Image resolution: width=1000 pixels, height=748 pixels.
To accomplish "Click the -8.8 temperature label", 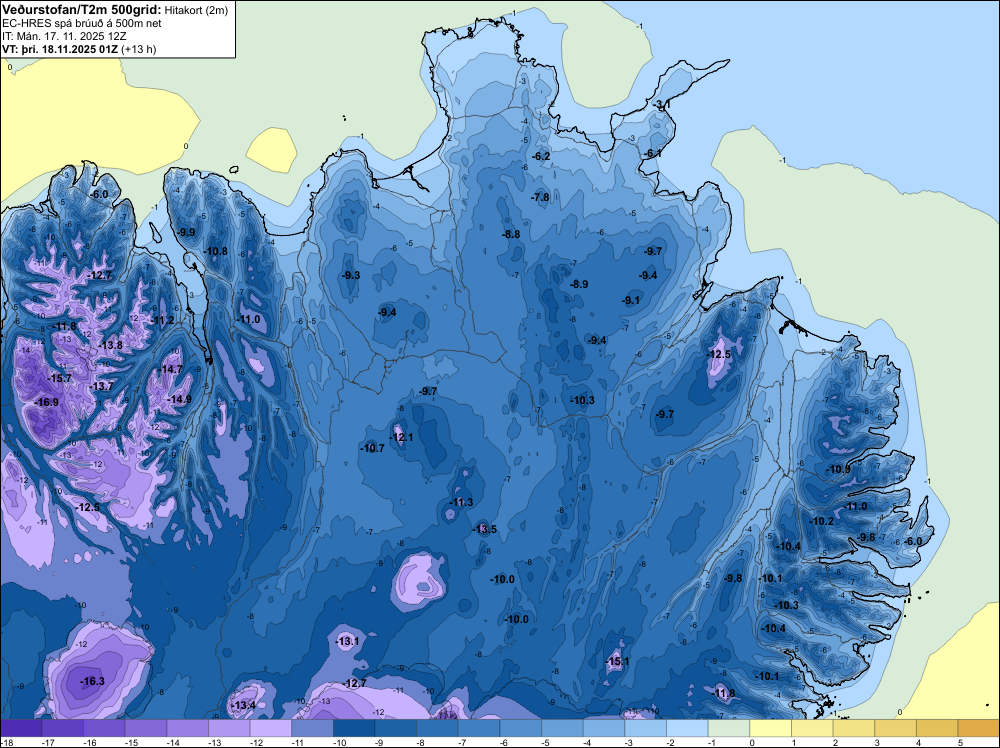I will (511, 235).
